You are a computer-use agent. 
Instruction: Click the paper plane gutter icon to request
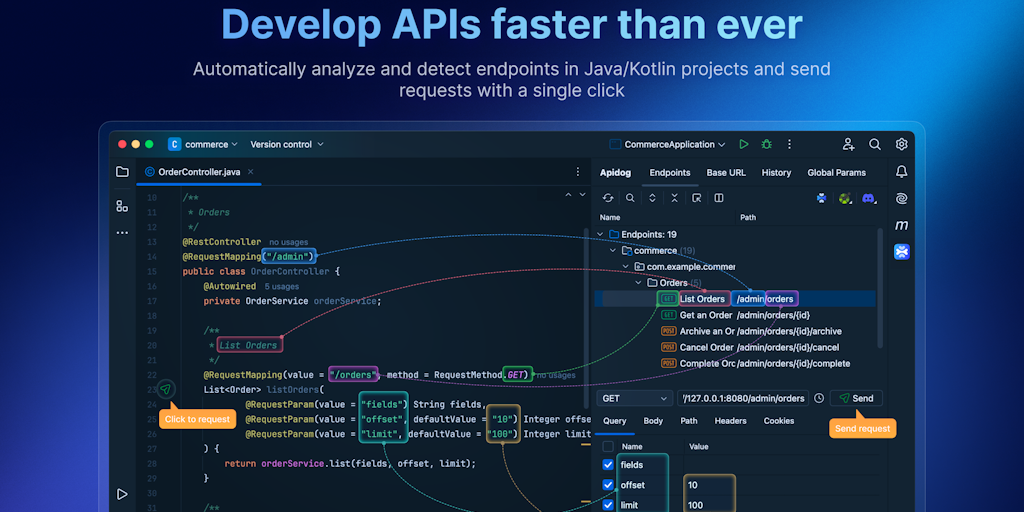(x=166, y=389)
